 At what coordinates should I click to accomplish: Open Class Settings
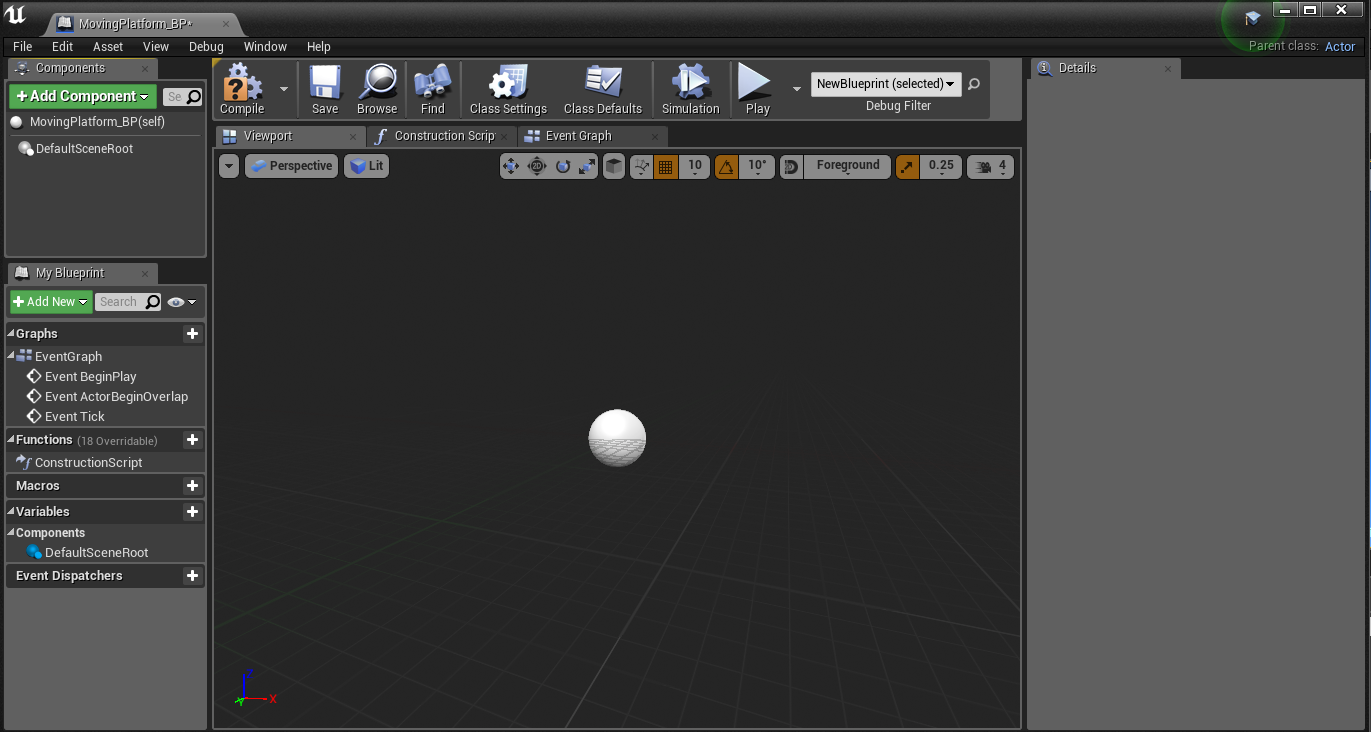507,88
